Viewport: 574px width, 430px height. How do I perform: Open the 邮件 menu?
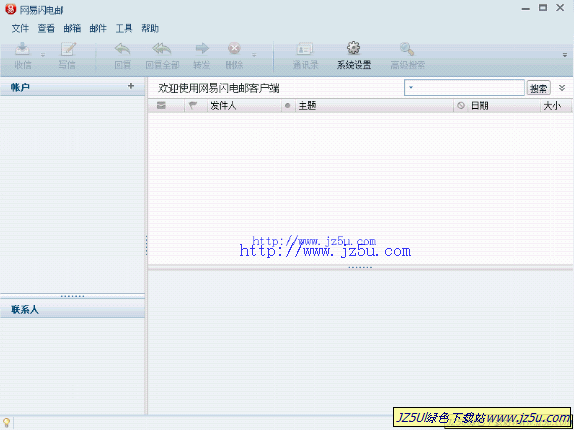[98, 29]
